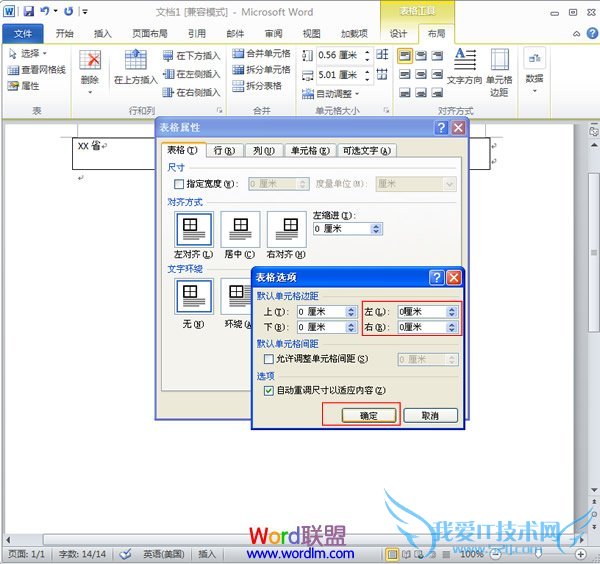
Task: Click the Top (上) margin spinner arrows
Action: click(x=351, y=312)
